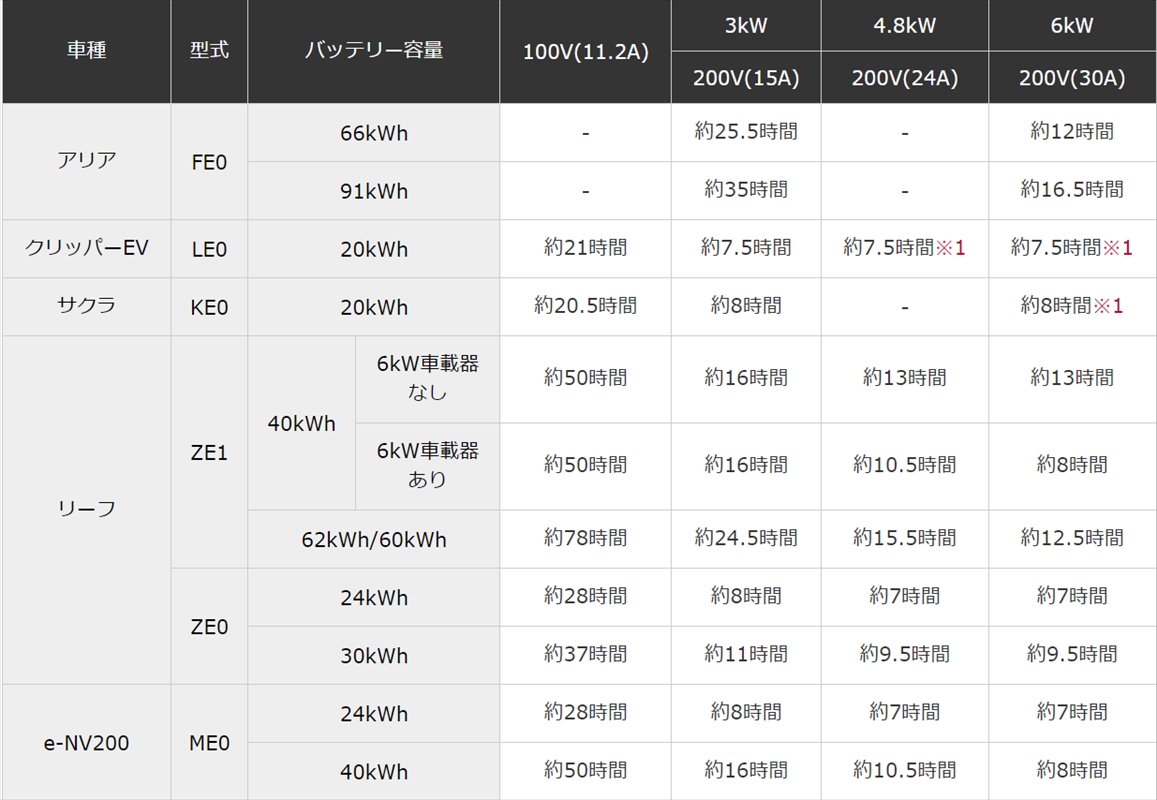Select the クリッパーEV row label
The height and width of the screenshot is (800, 1157).
(x=86, y=248)
